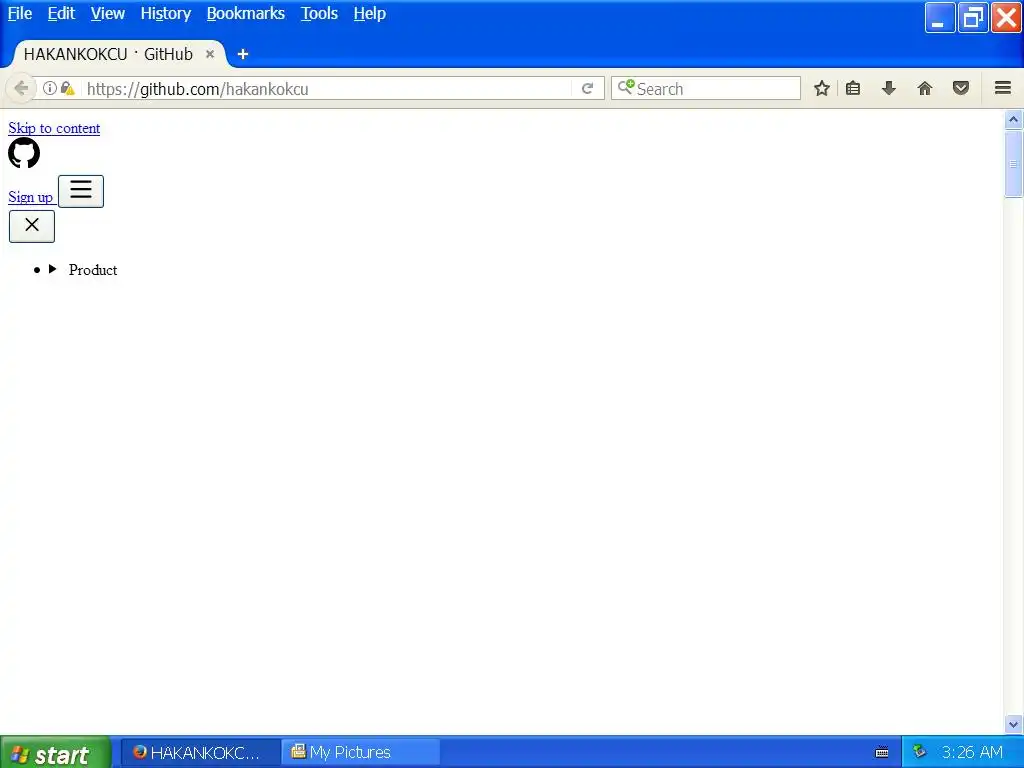Screen dimensions: 1024x768
Task: Click the scrollbar up arrow
Action: [1014, 120]
